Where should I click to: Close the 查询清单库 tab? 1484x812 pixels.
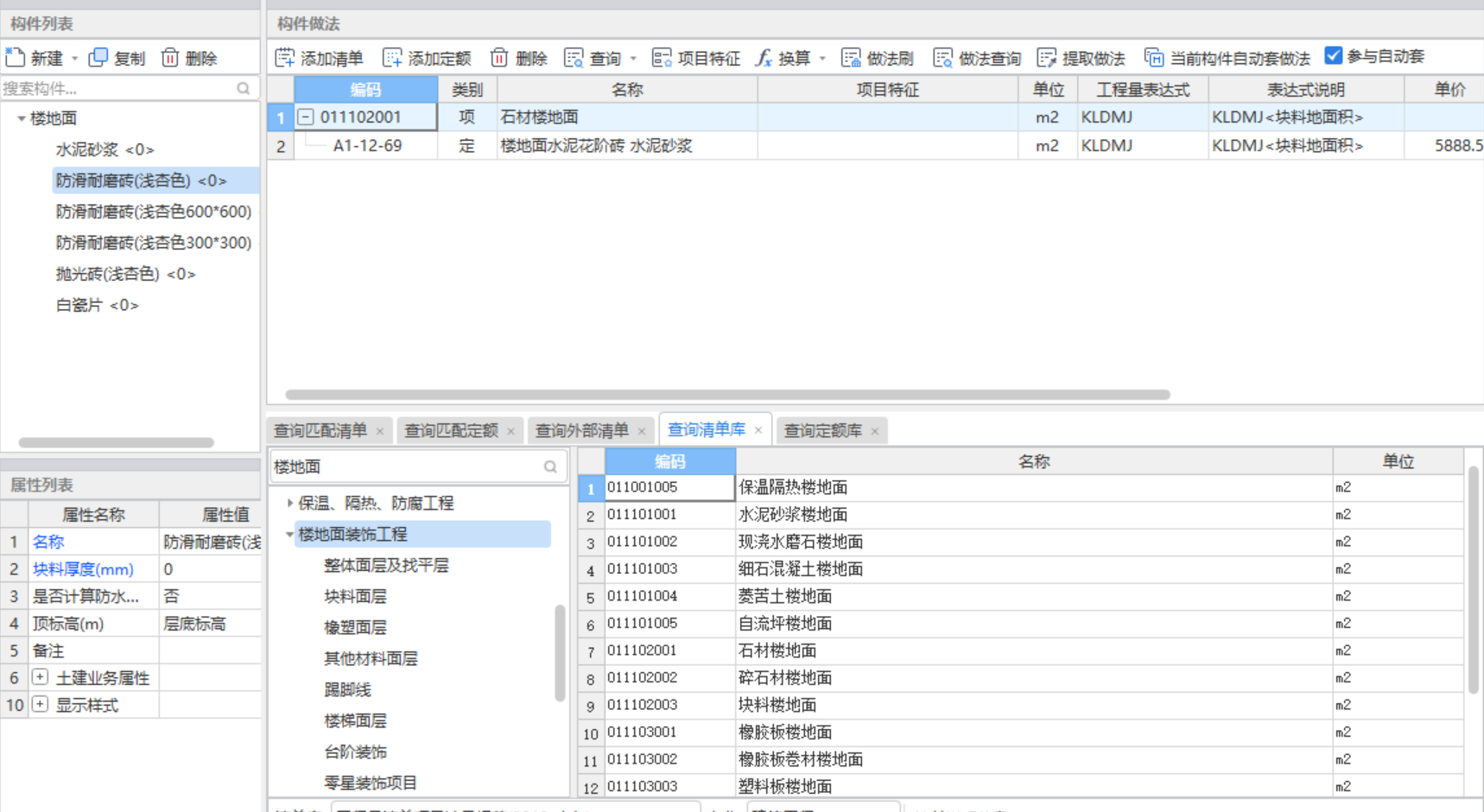[x=758, y=430]
